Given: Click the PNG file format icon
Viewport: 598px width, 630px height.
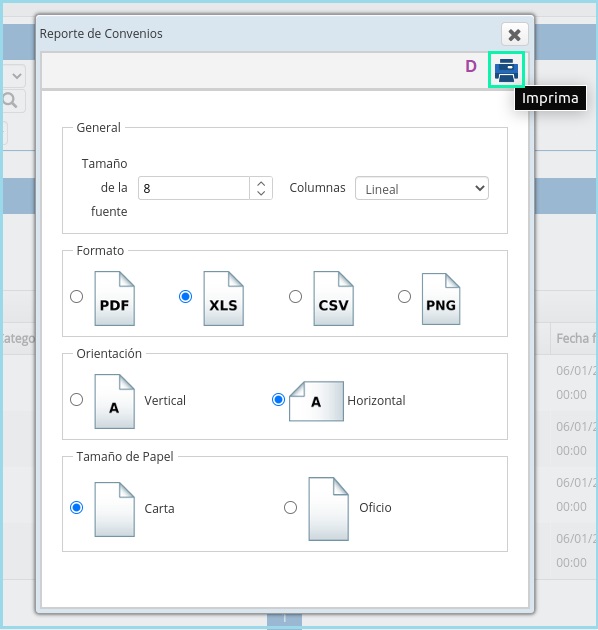Looking at the screenshot, I should pyautogui.click(x=441, y=299).
